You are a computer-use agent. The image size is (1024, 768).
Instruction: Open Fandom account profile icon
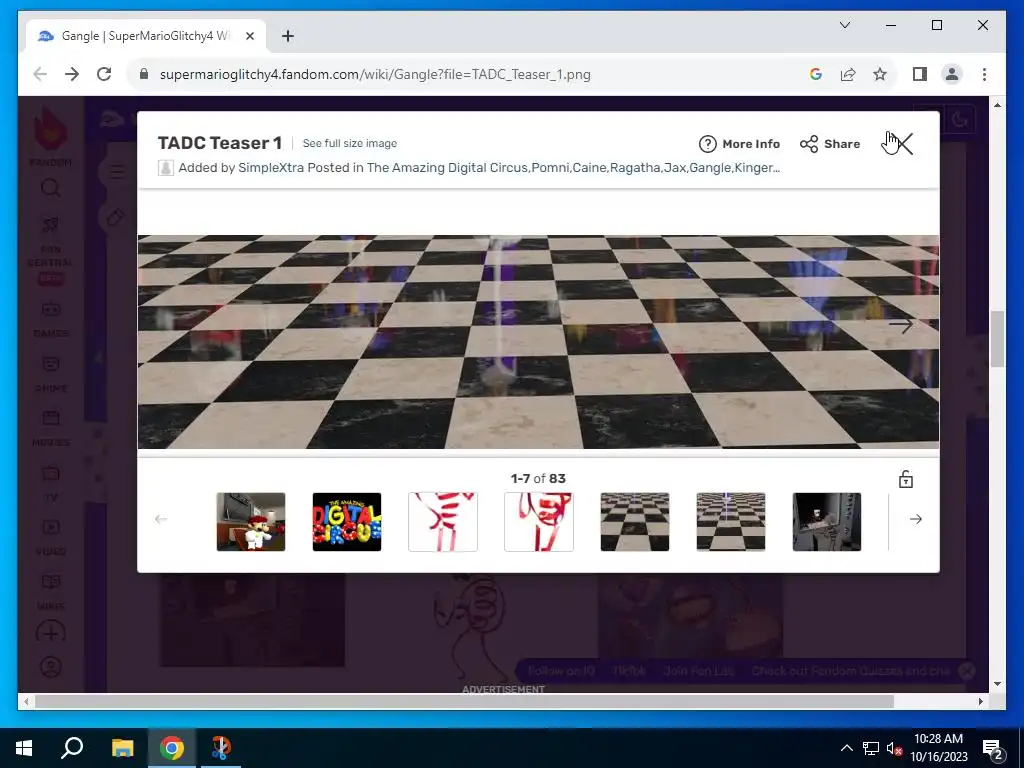click(50, 667)
